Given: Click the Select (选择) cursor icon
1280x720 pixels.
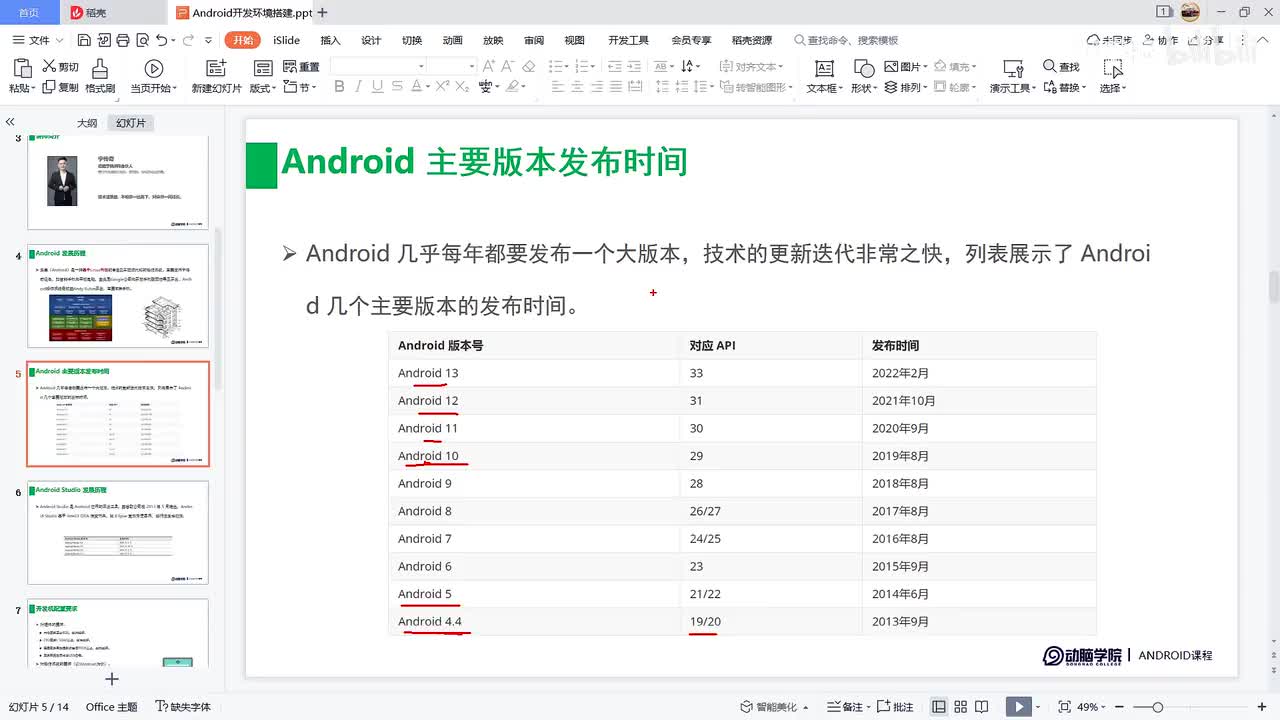Looking at the screenshot, I should point(1113,68).
